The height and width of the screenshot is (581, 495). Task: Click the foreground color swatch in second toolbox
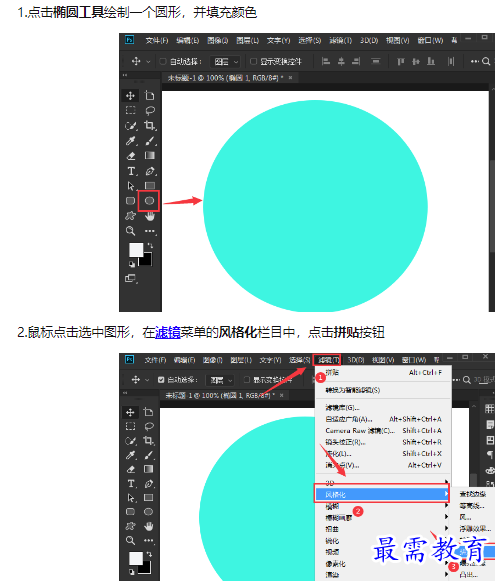coord(136,558)
